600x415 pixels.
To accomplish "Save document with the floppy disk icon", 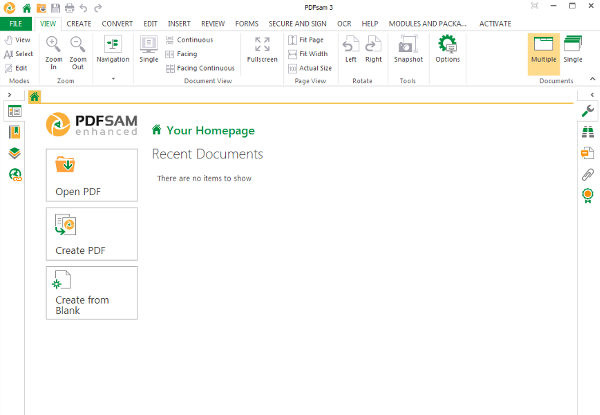I will [55, 8].
